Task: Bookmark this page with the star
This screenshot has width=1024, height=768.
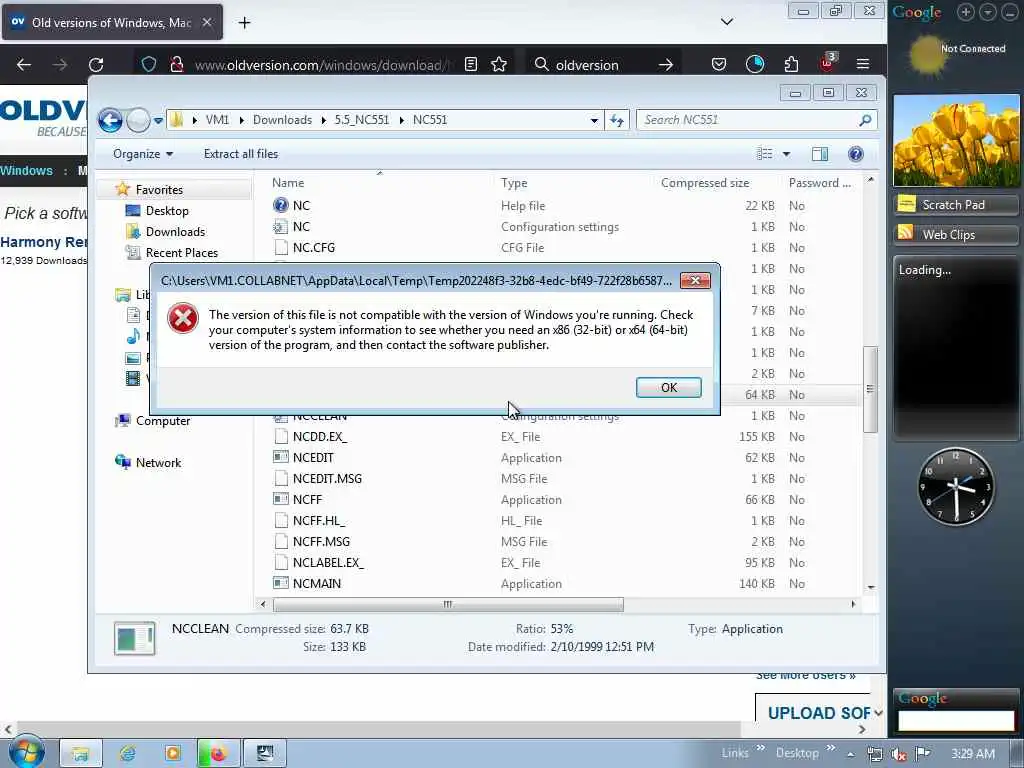Action: pyautogui.click(x=499, y=64)
